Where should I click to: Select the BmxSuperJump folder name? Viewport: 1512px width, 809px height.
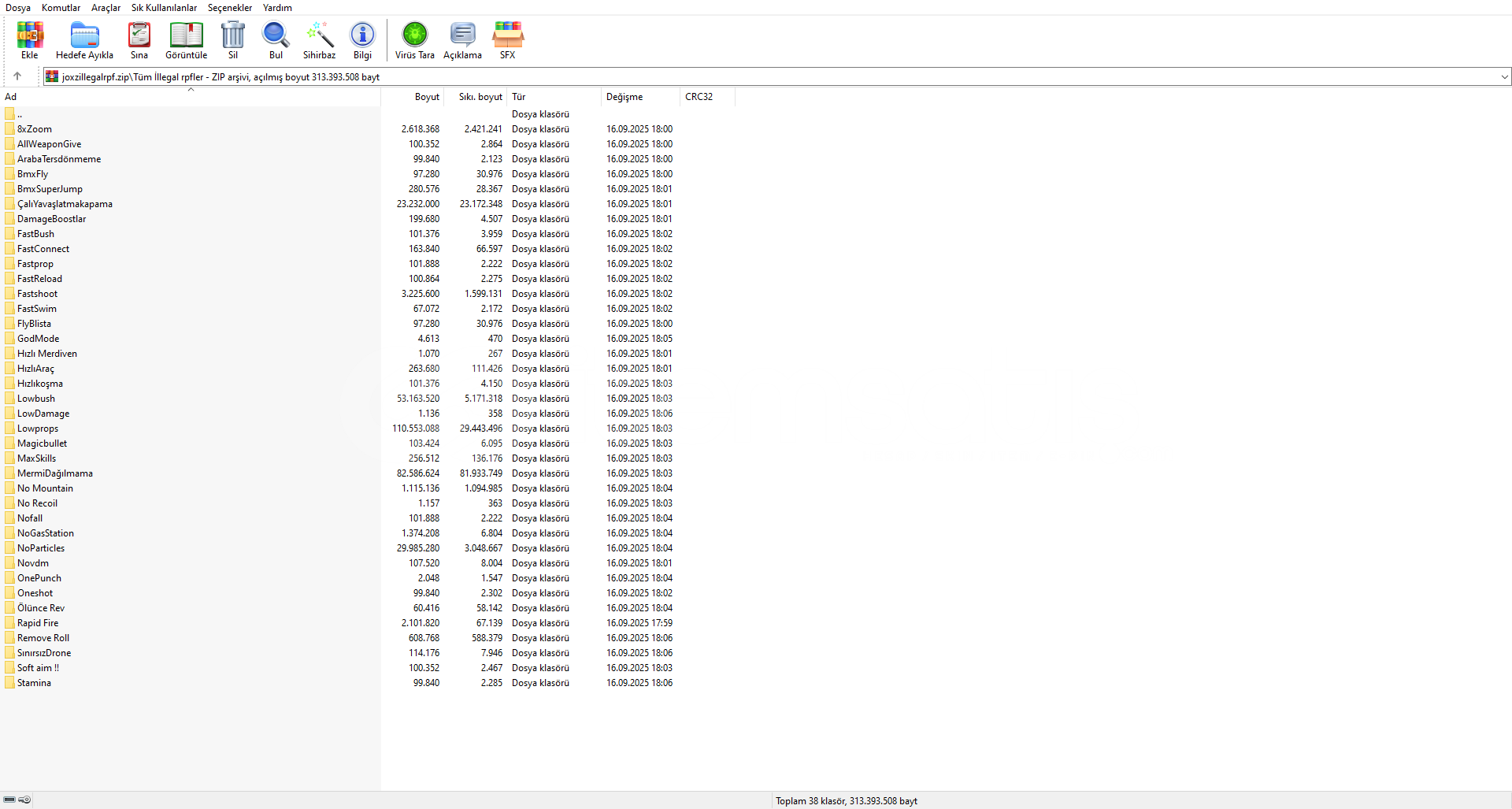pyautogui.click(x=50, y=189)
